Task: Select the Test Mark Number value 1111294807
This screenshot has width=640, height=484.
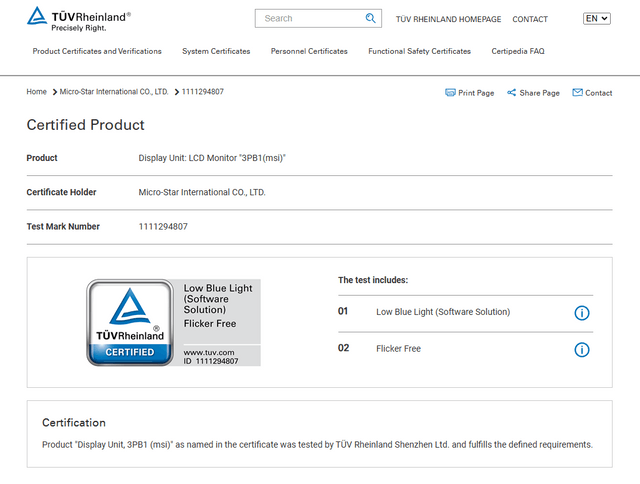Action: click(163, 226)
